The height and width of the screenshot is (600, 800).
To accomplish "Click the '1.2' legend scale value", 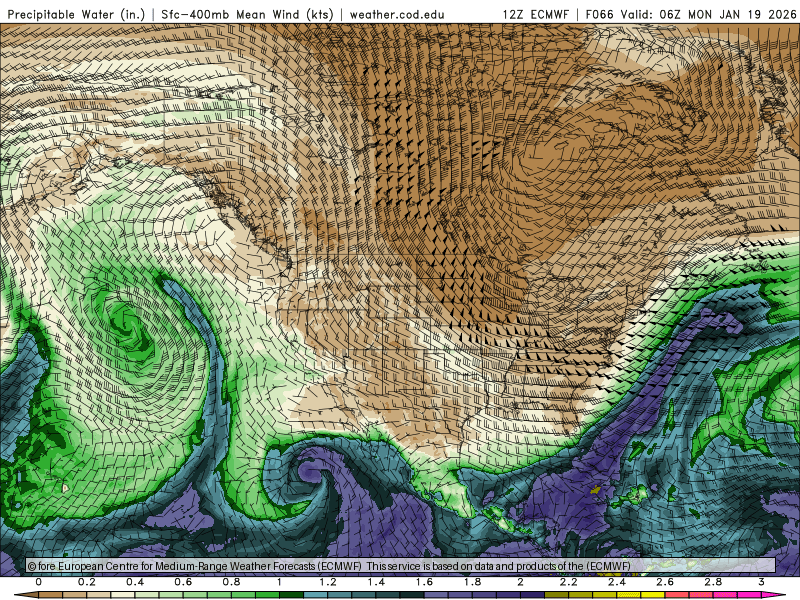I will click(328, 582).
